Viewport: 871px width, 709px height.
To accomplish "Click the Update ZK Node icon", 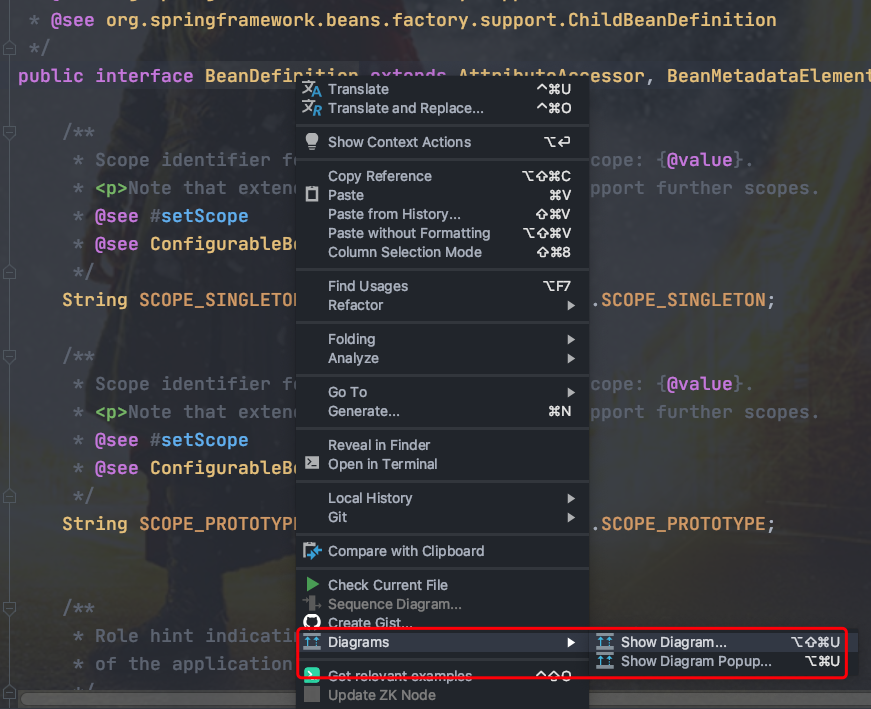I will pos(312,694).
